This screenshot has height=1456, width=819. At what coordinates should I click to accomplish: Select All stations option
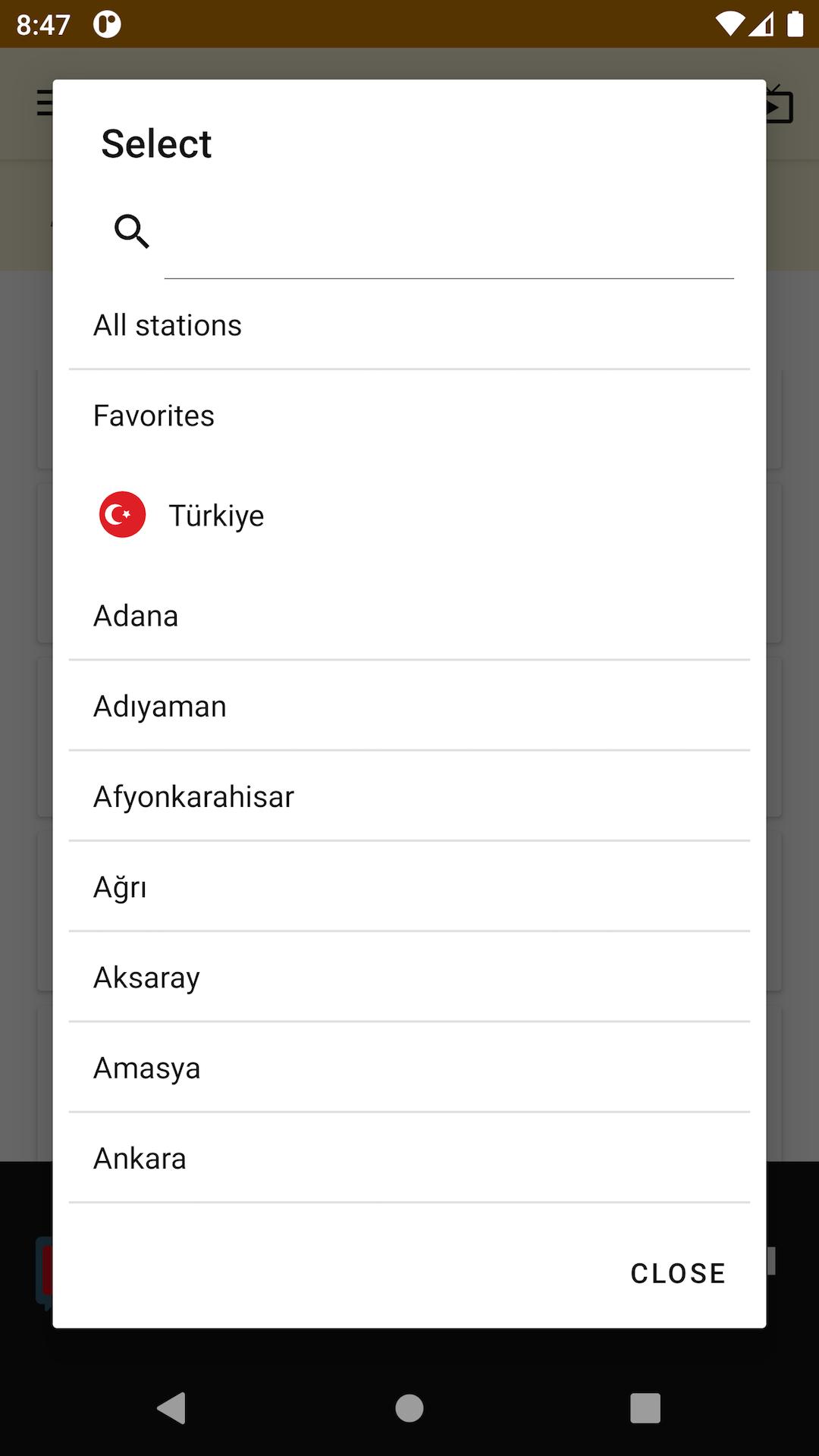pyautogui.click(x=409, y=325)
